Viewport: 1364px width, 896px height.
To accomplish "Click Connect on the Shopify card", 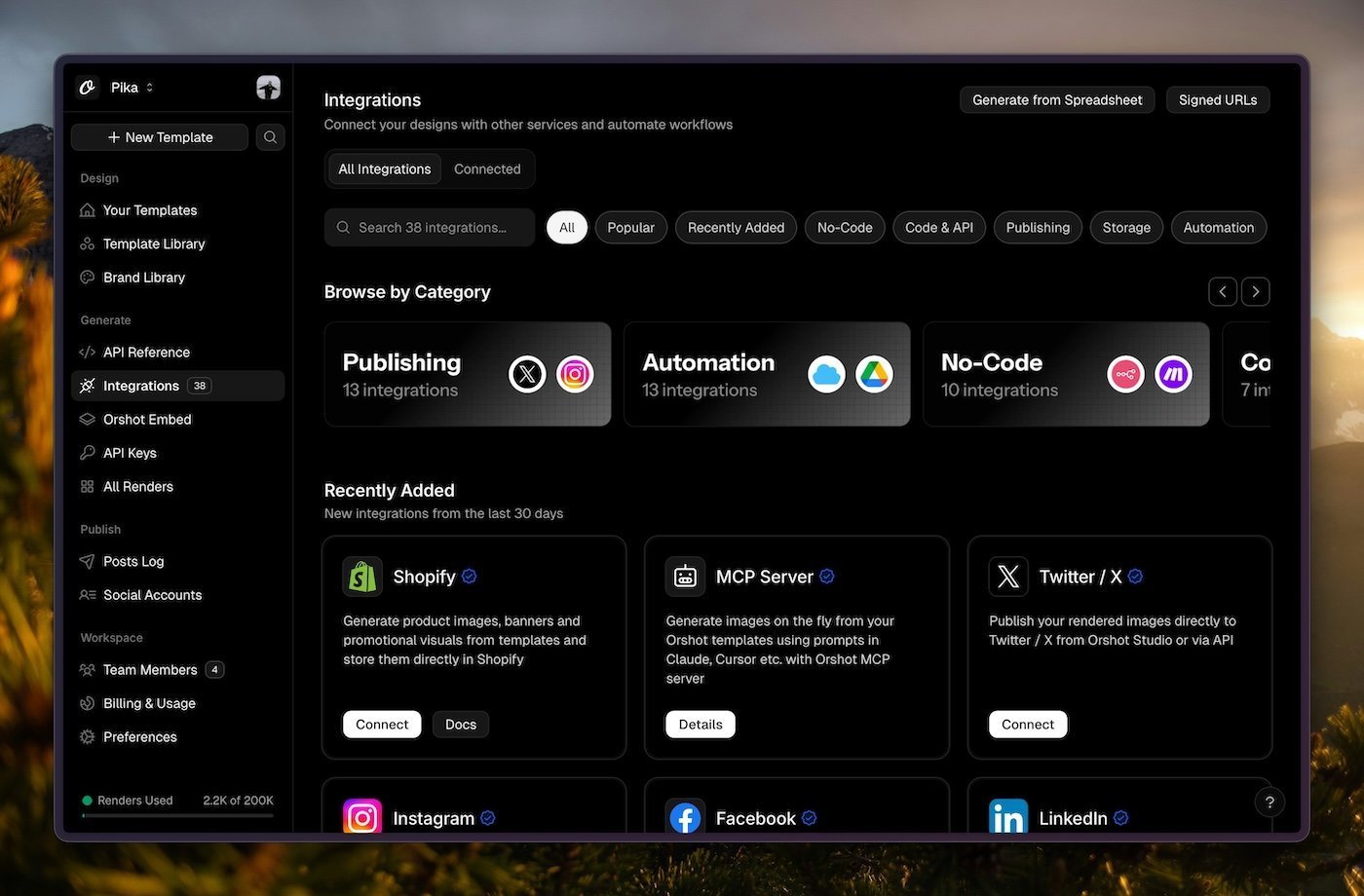I will click(382, 725).
